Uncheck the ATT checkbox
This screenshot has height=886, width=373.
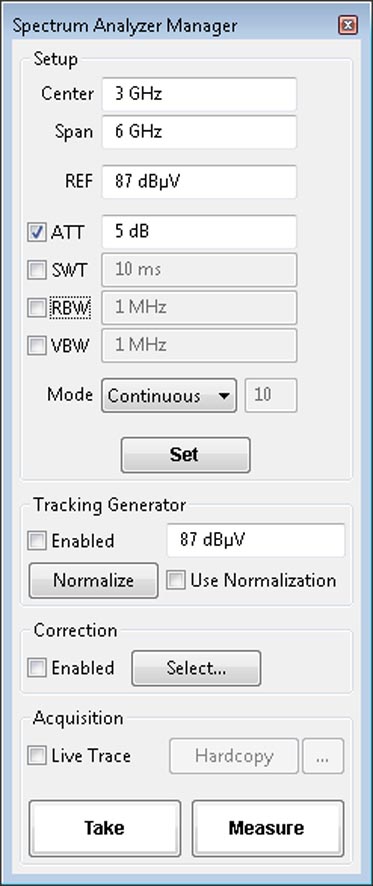tap(37, 233)
